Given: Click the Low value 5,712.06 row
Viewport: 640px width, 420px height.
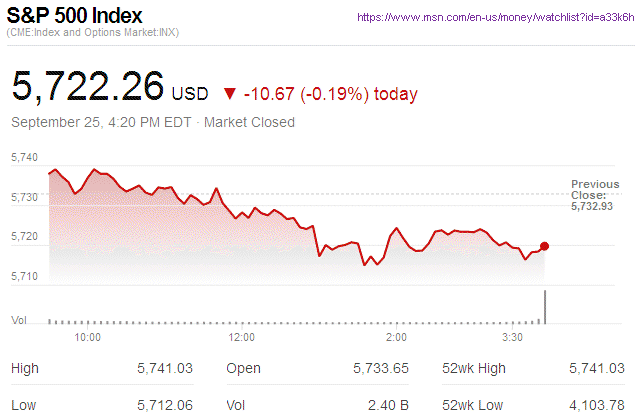Looking at the screenshot, I should pyautogui.click(x=164, y=404).
